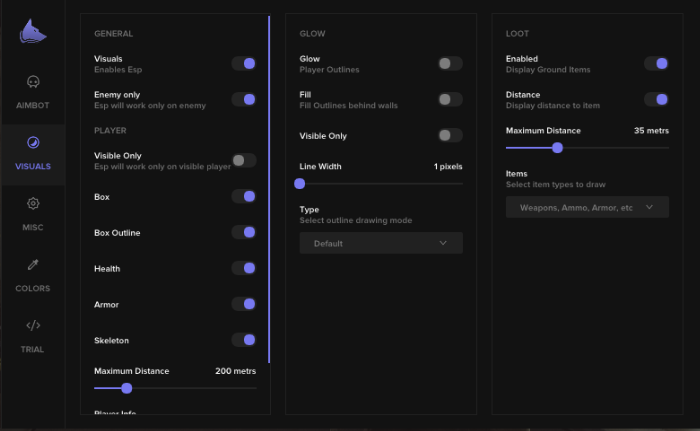Open the Aimbot section via its face icon
The height and width of the screenshot is (431, 700).
point(33,82)
